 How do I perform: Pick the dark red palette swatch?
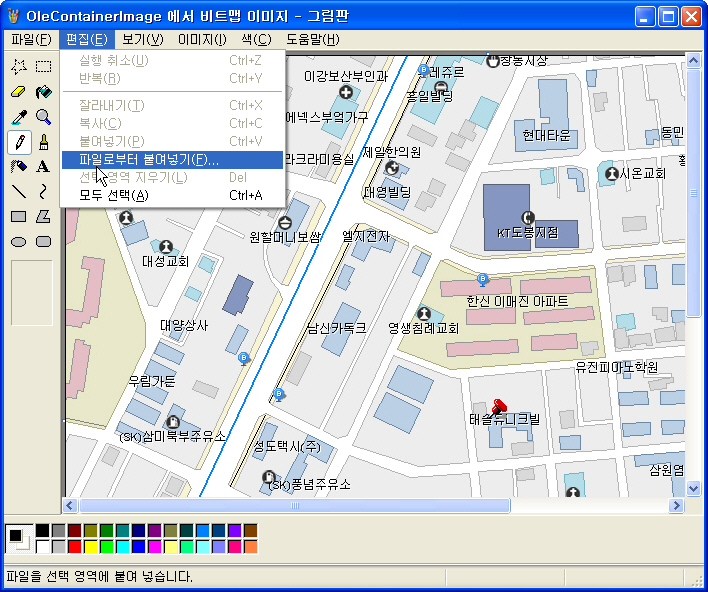click(75, 531)
